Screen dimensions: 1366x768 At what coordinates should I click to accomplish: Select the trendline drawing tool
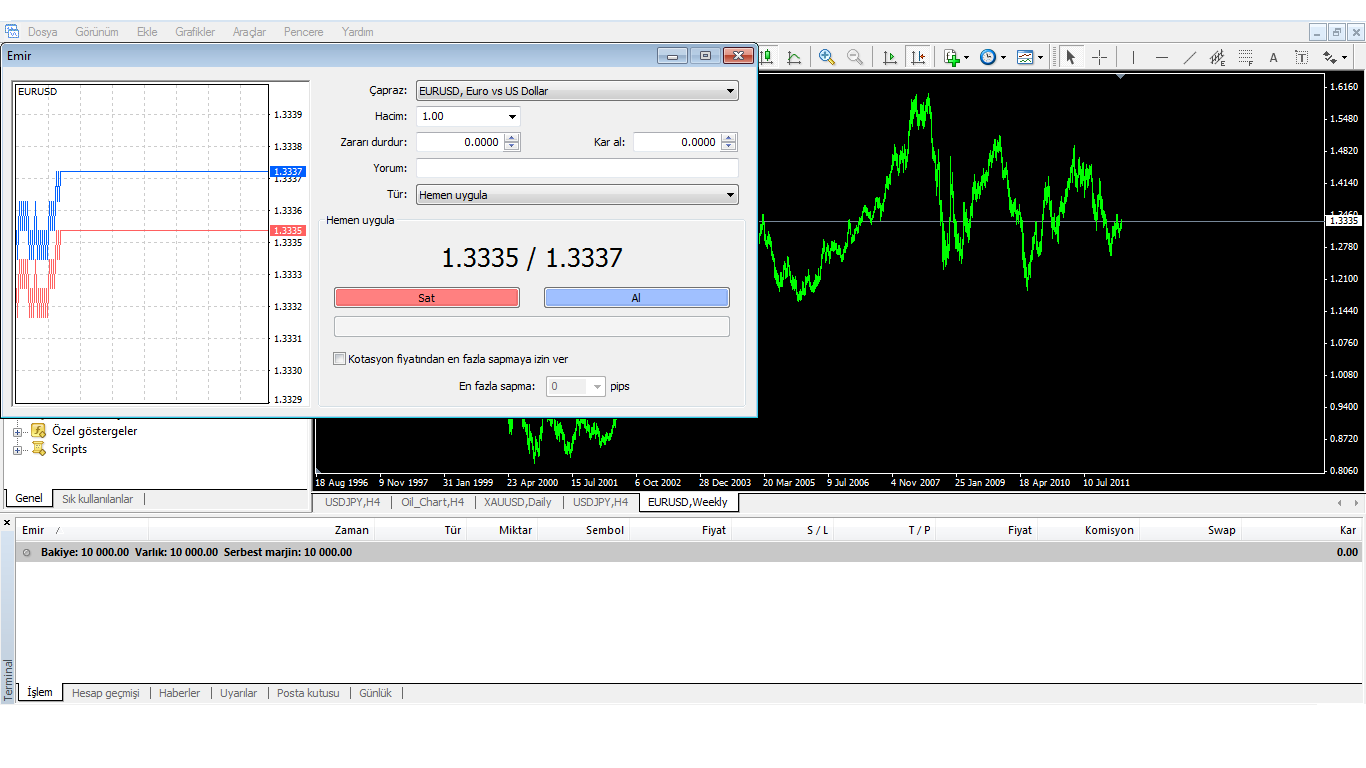[x=1190, y=57]
